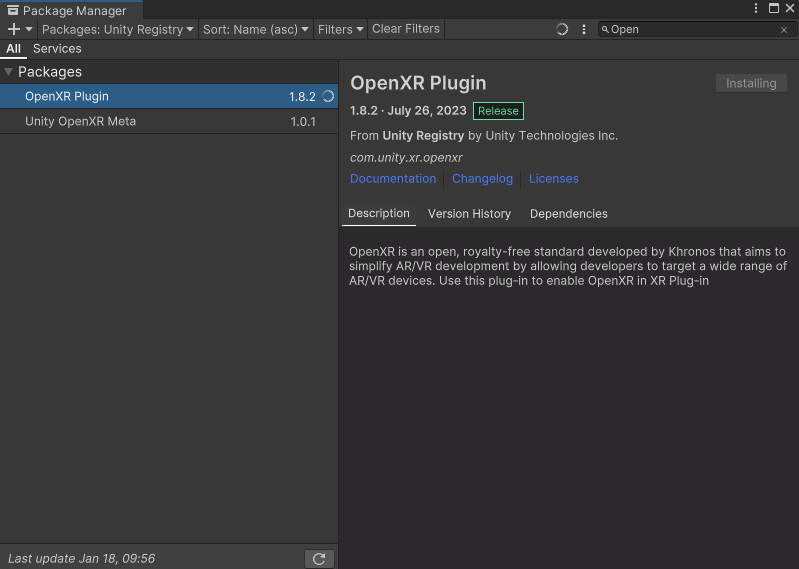Click the plus add package icon
799x569 pixels.
point(14,30)
